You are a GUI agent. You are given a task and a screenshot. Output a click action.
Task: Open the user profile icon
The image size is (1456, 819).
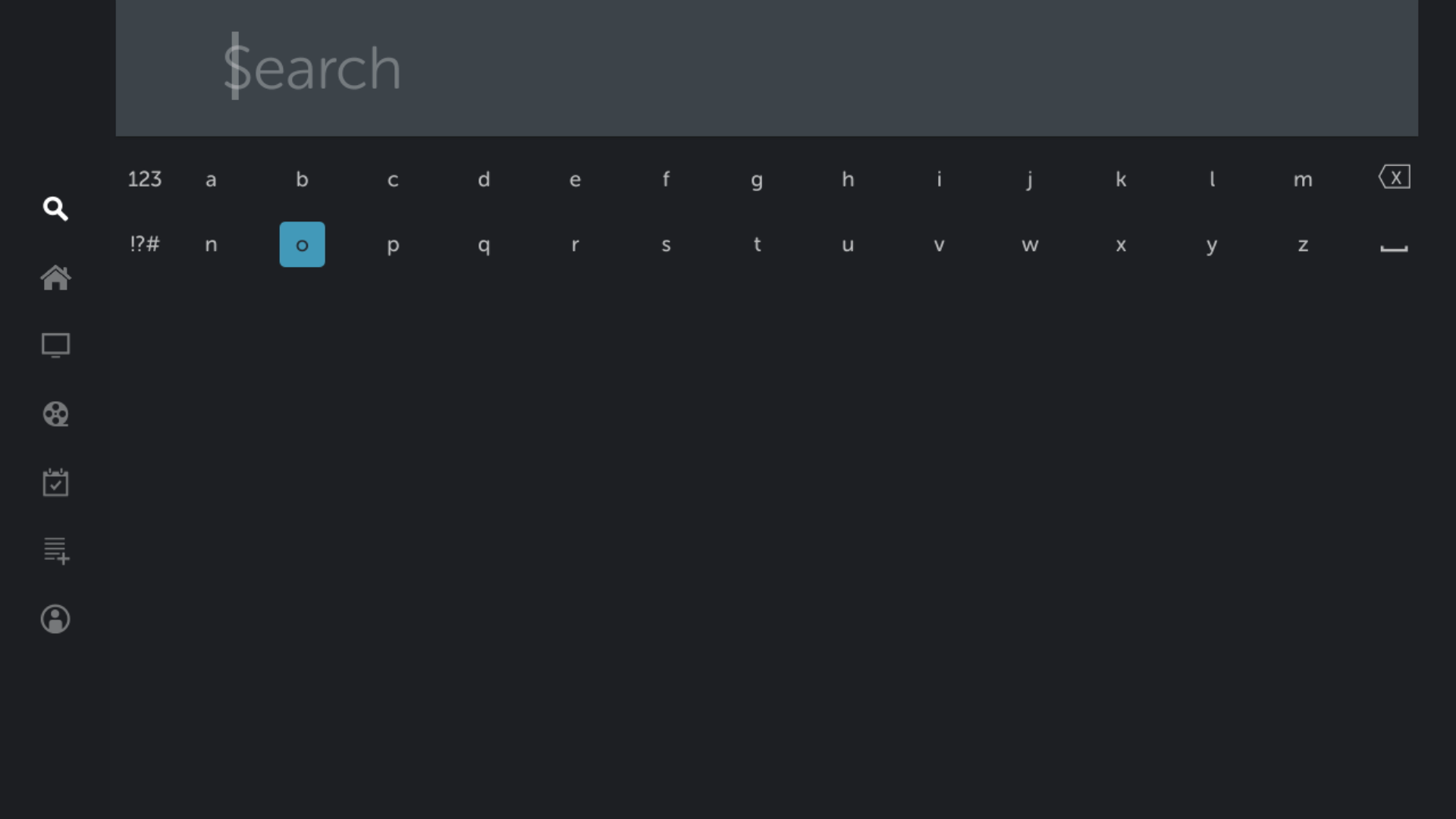(55, 619)
